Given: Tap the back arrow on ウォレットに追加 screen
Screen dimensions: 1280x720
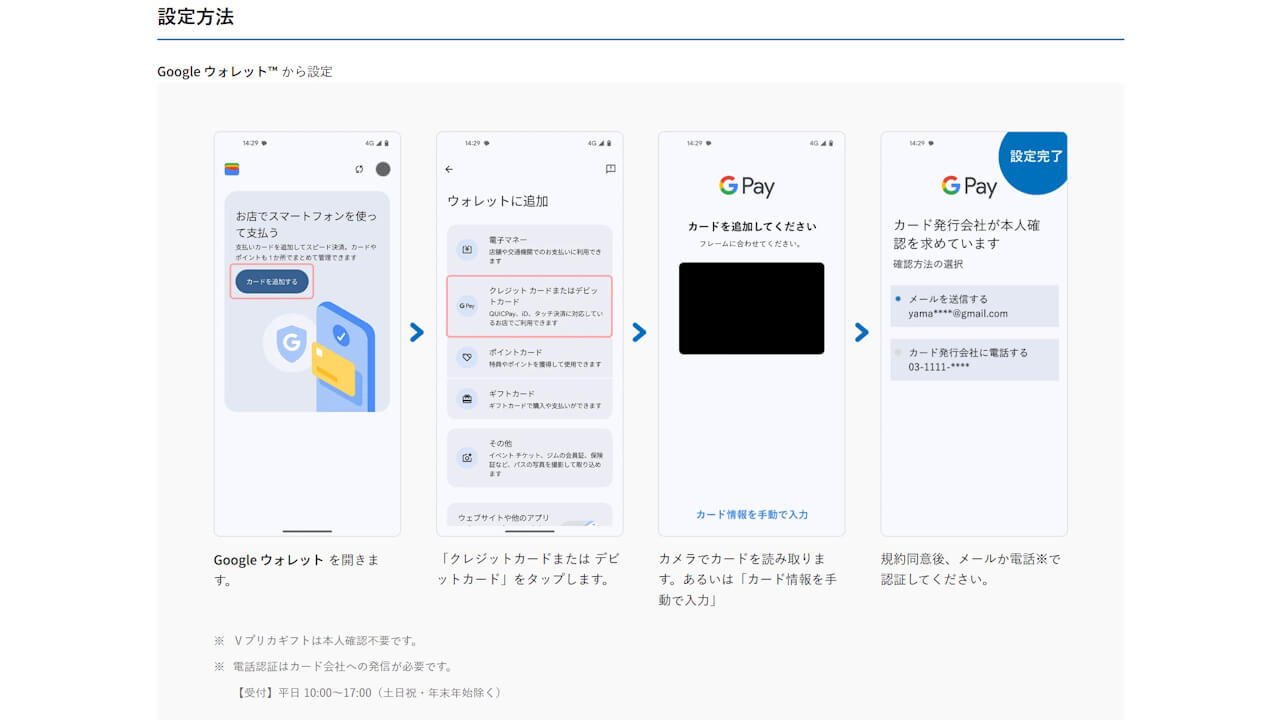Looking at the screenshot, I should tap(448, 169).
